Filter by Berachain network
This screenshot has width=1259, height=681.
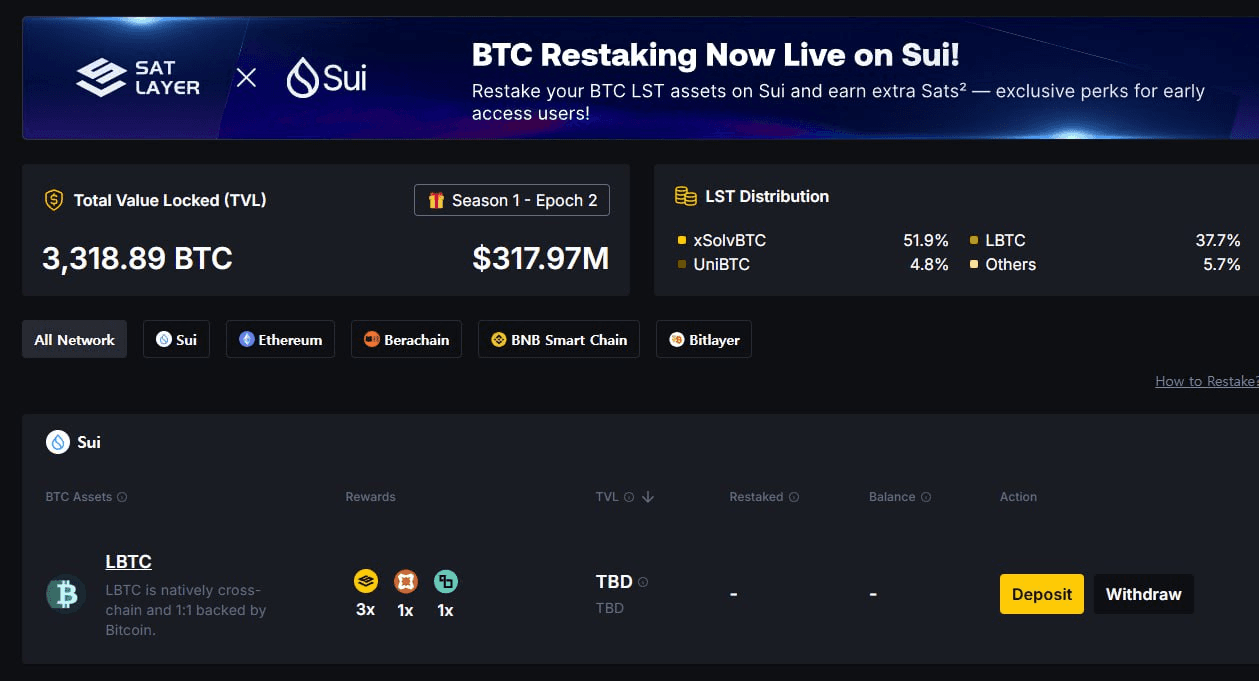click(x=406, y=339)
